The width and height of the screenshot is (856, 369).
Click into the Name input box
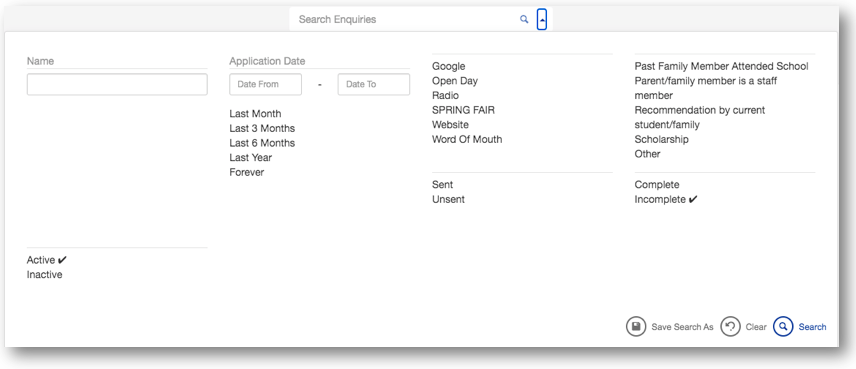117,84
